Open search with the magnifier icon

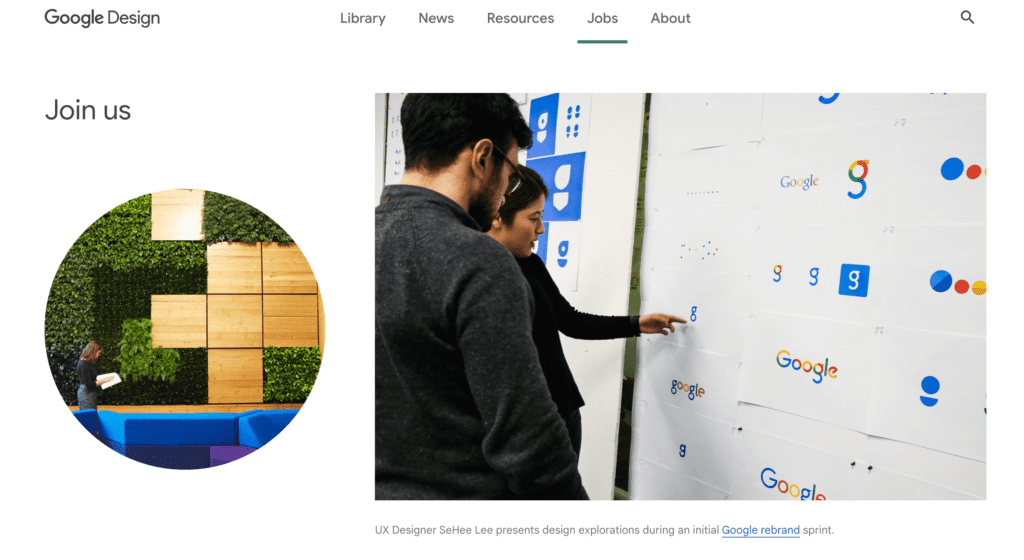click(967, 18)
